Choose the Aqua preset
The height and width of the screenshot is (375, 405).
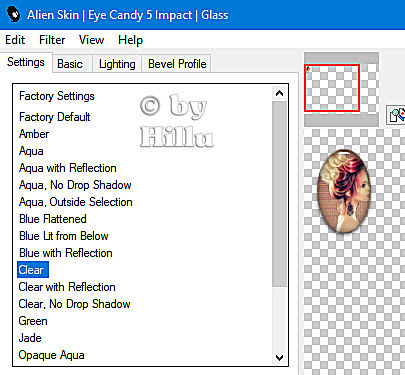coord(31,151)
